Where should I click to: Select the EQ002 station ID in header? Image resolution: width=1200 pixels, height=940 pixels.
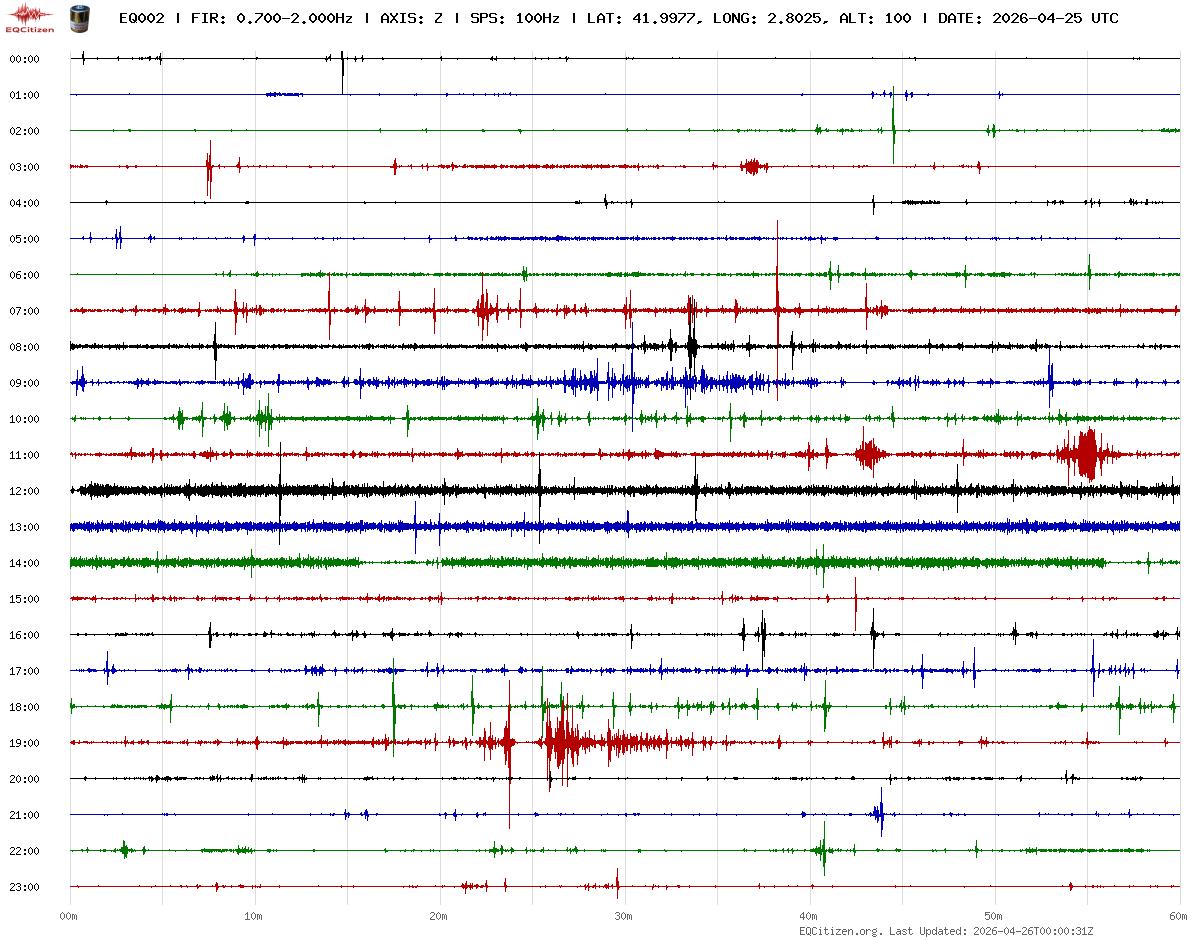[141, 19]
